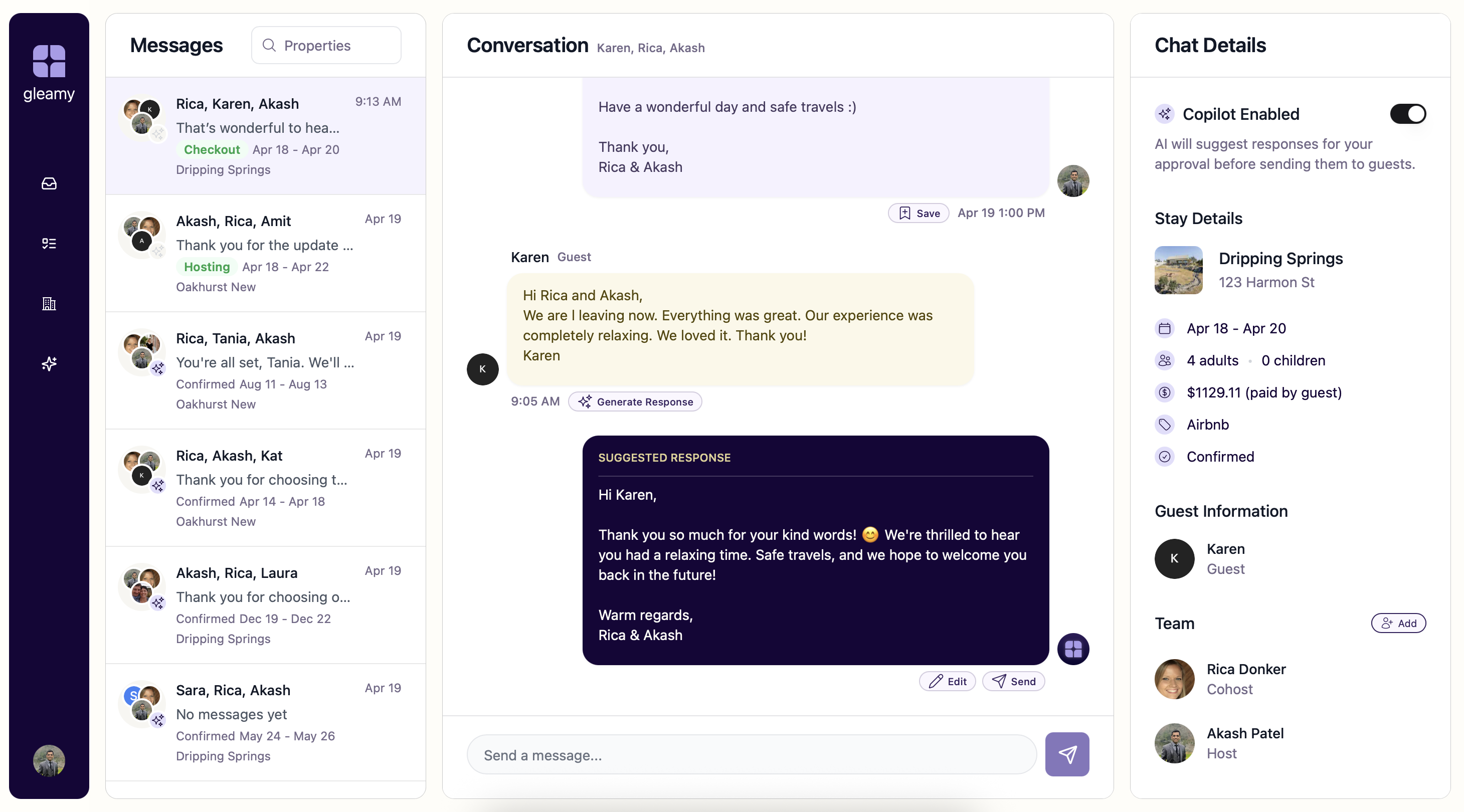Click the Properties search field
Viewport: 1464px width, 812px height.
tap(326, 45)
